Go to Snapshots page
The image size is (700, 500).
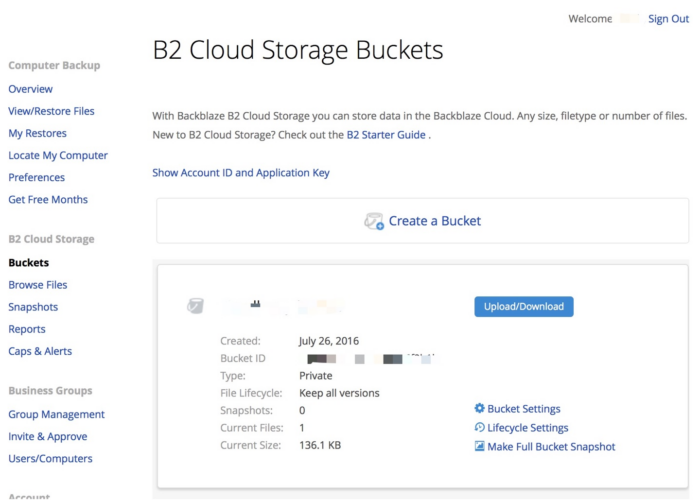click(33, 307)
